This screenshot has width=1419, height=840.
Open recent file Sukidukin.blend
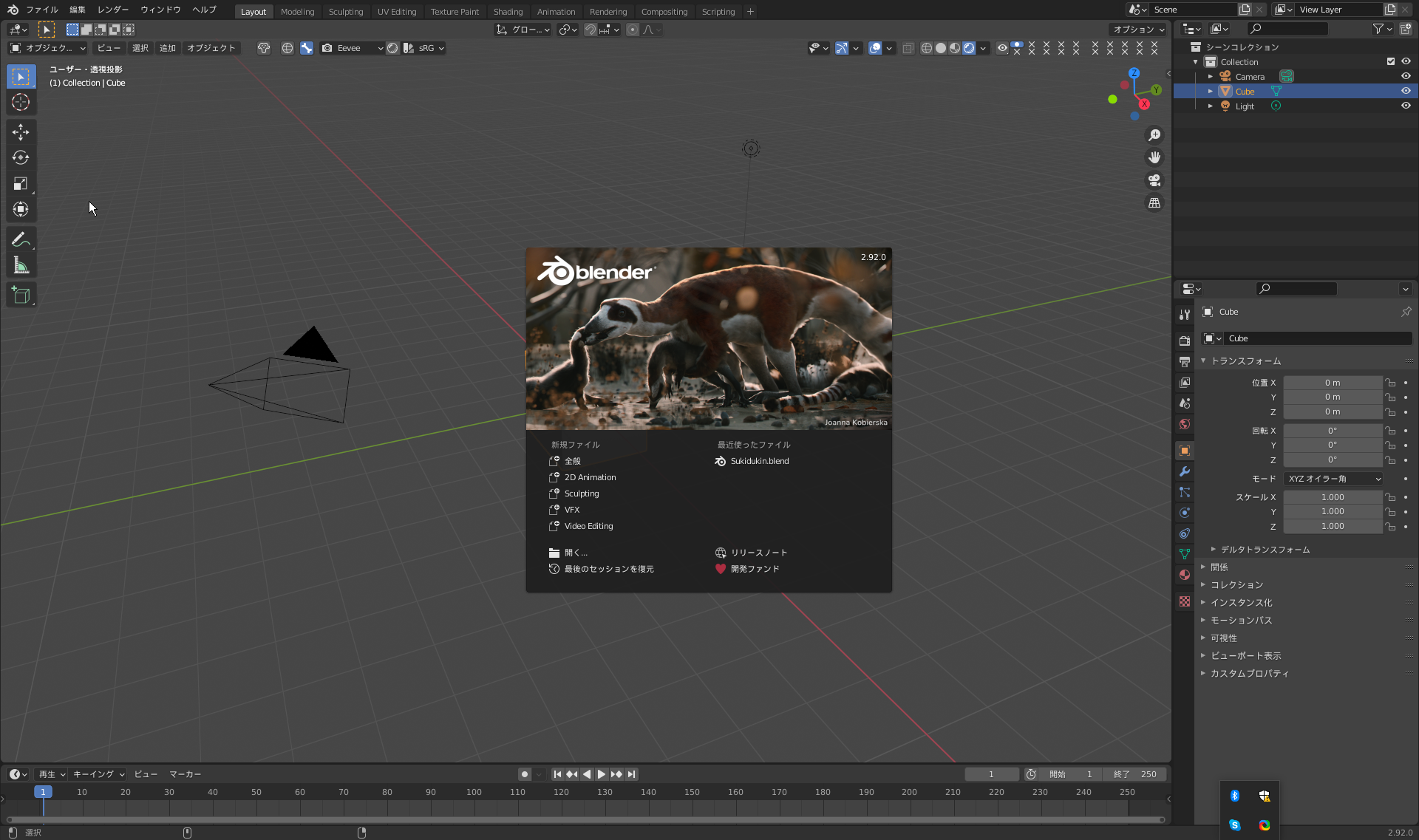[x=759, y=460]
